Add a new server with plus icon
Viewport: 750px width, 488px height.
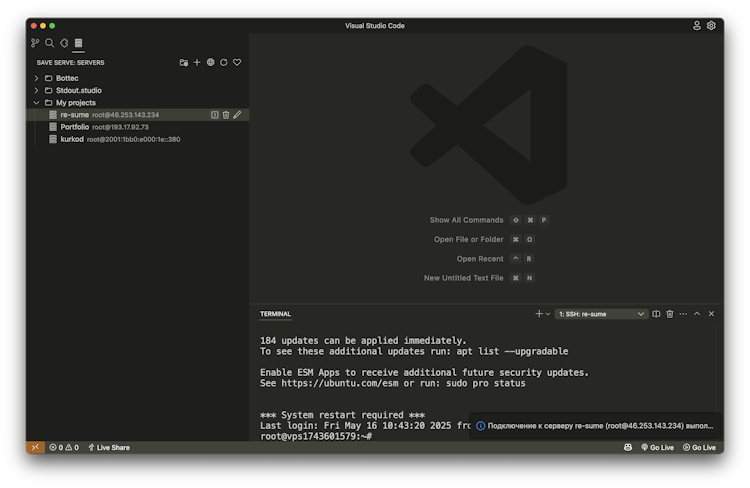point(197,63)
